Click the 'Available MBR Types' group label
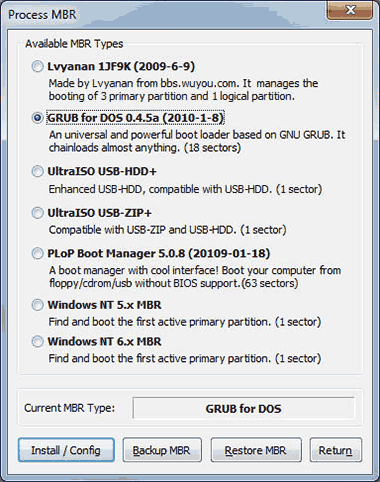380x482 pixels. 74,44
